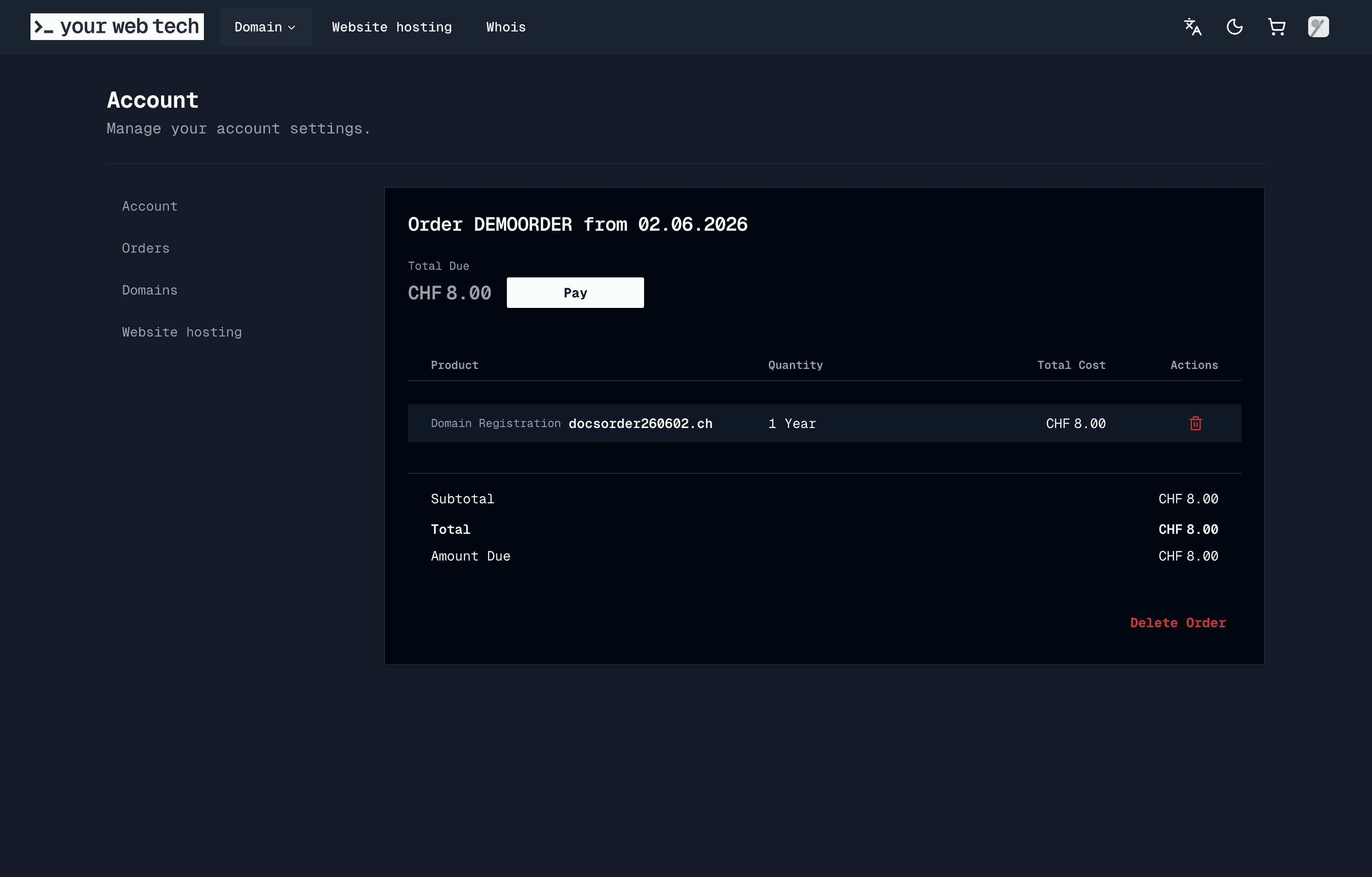Click the Account page heading

[x=153, y=100]
